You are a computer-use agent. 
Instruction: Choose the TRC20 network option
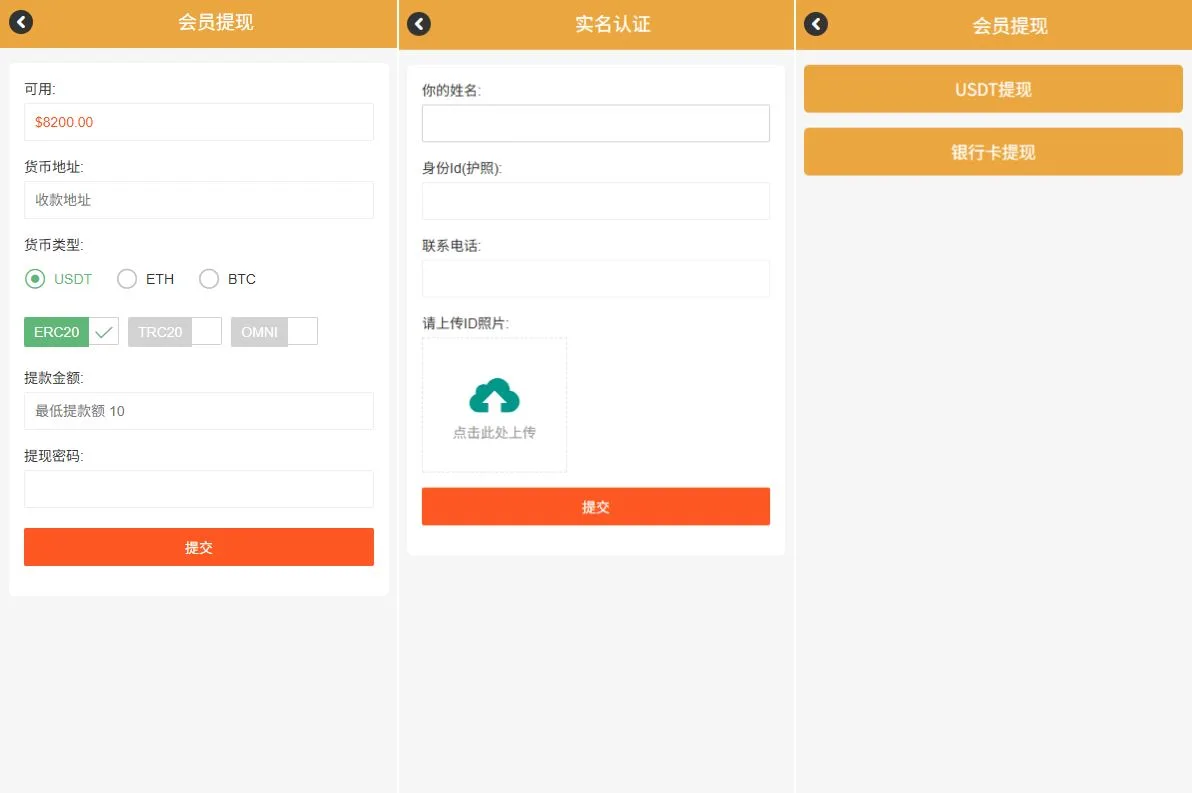(174, 332)
